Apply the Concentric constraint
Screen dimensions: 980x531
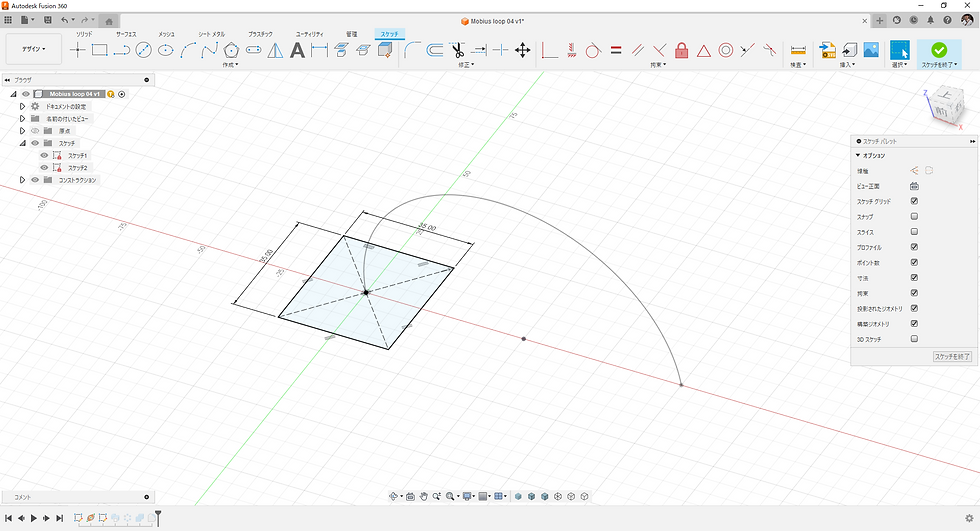pyautogui.click(x=726, y=50)
